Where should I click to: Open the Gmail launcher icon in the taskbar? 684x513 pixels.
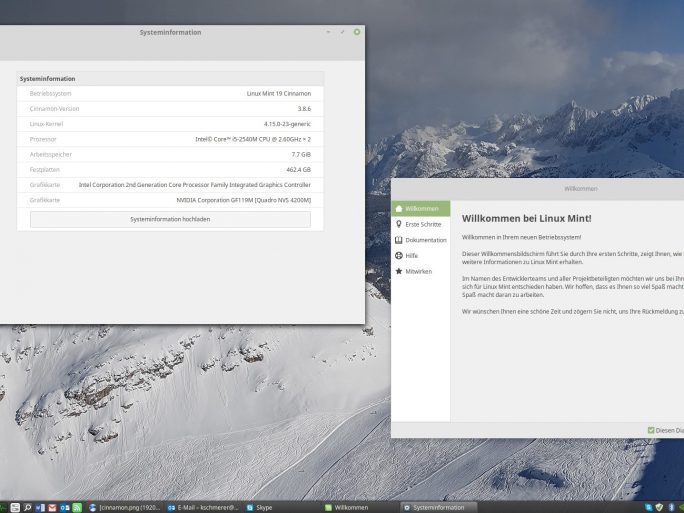click(x=52, y=507)
